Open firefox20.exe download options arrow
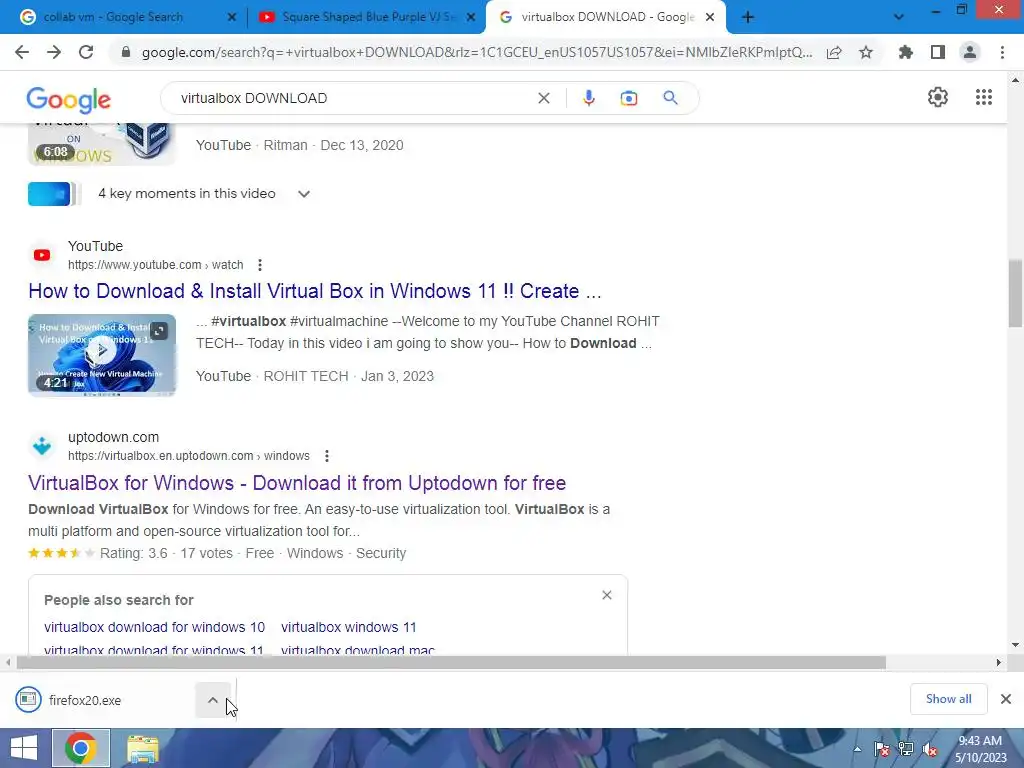Screen dimensions: 1024x768 click(213, 700)
